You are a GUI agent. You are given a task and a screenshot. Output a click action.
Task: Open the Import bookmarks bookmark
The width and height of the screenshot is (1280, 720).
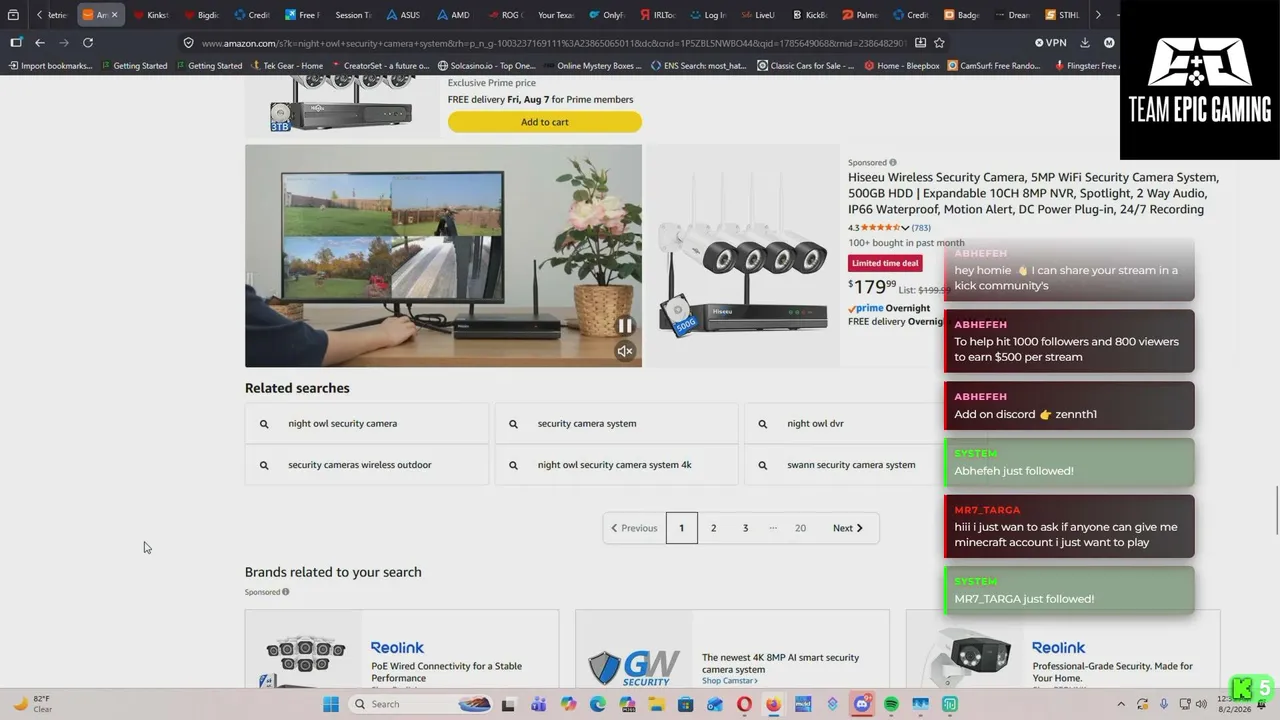point(50,66)
